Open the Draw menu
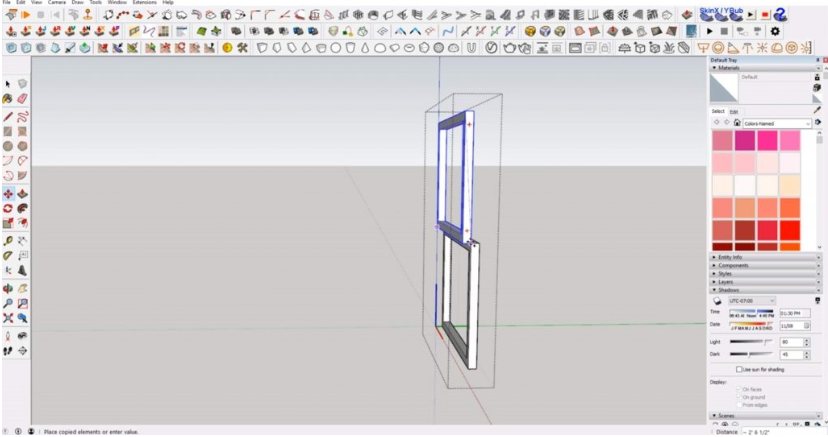This screenshot has height=437, width=828. (x=78, y=3)
